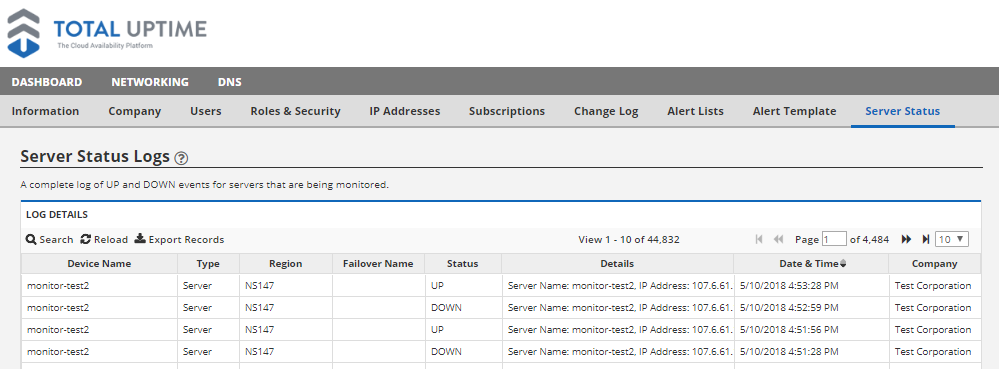Screen dimensions: 999x369
Task: Switch to the Change Log tab
Action: (x=606, y=111)
